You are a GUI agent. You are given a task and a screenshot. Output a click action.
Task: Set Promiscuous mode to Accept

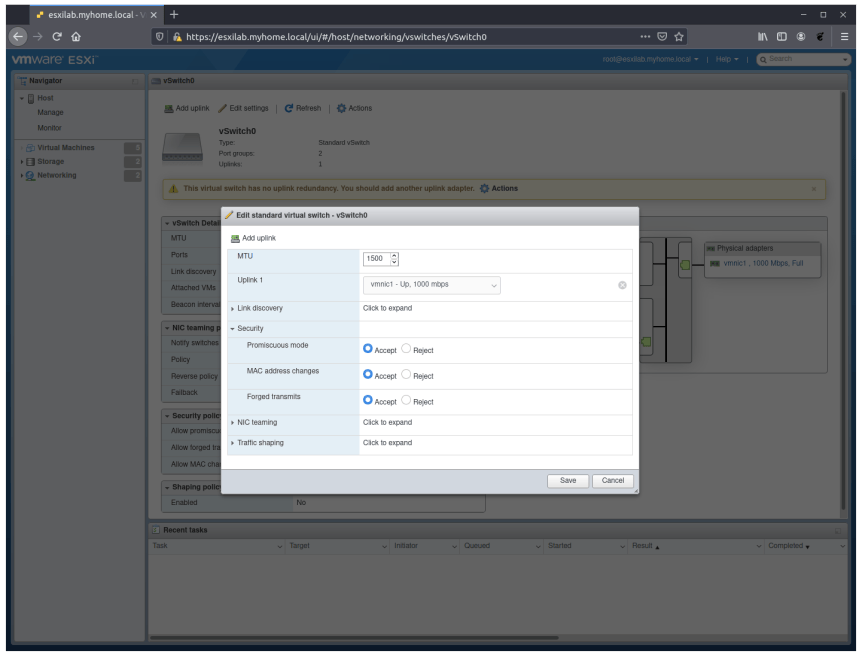(368, 349)
